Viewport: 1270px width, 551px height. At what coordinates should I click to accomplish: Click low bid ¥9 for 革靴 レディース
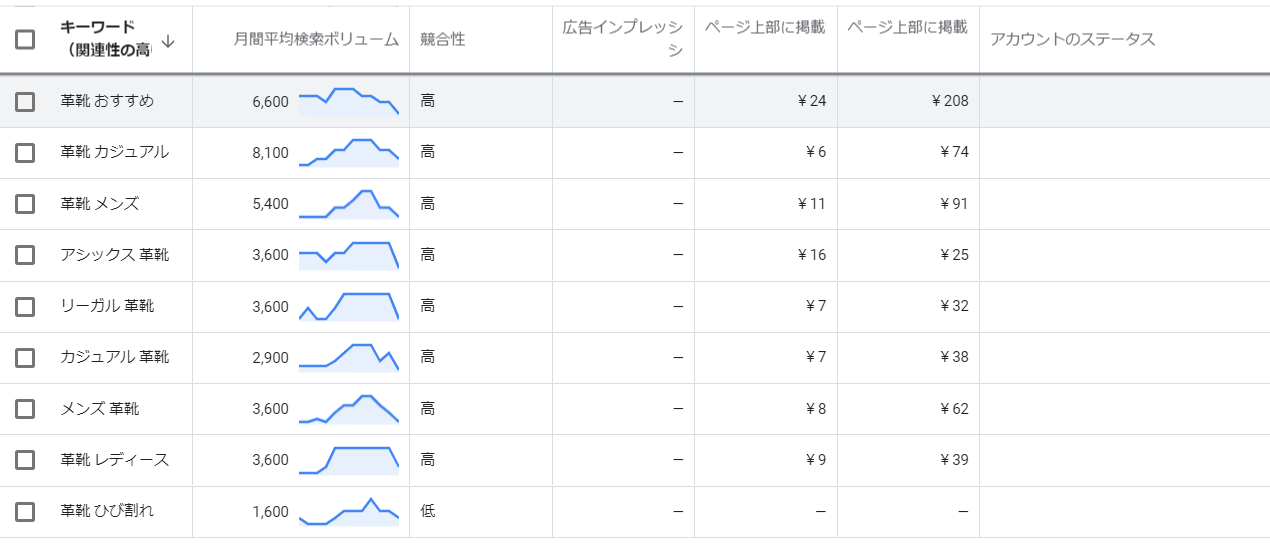(816, 460)
